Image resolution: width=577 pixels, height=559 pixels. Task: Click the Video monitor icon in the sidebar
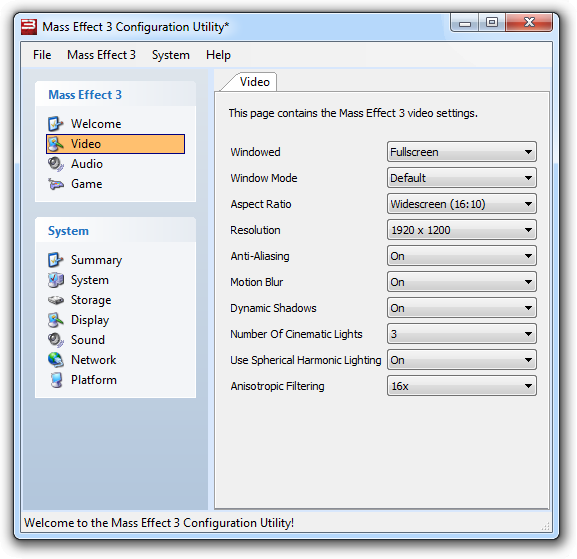tap(56, 144)
